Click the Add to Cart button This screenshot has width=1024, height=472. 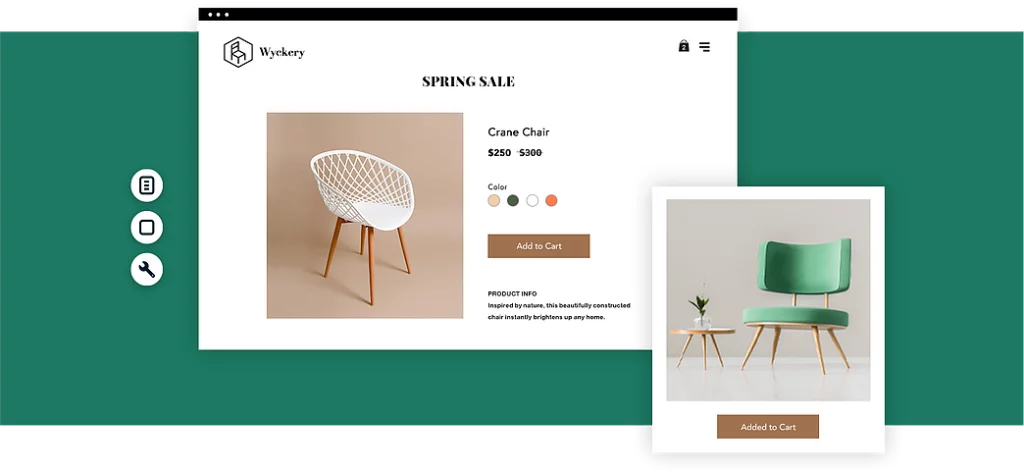pyautogui.click(x=539, y=246)
